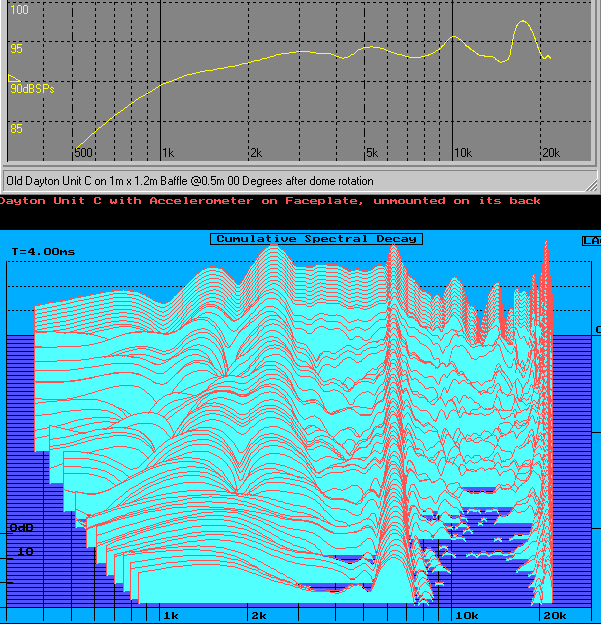
Task: Click the 85 dB label on upper axis
Action: [x=16, y=129]
